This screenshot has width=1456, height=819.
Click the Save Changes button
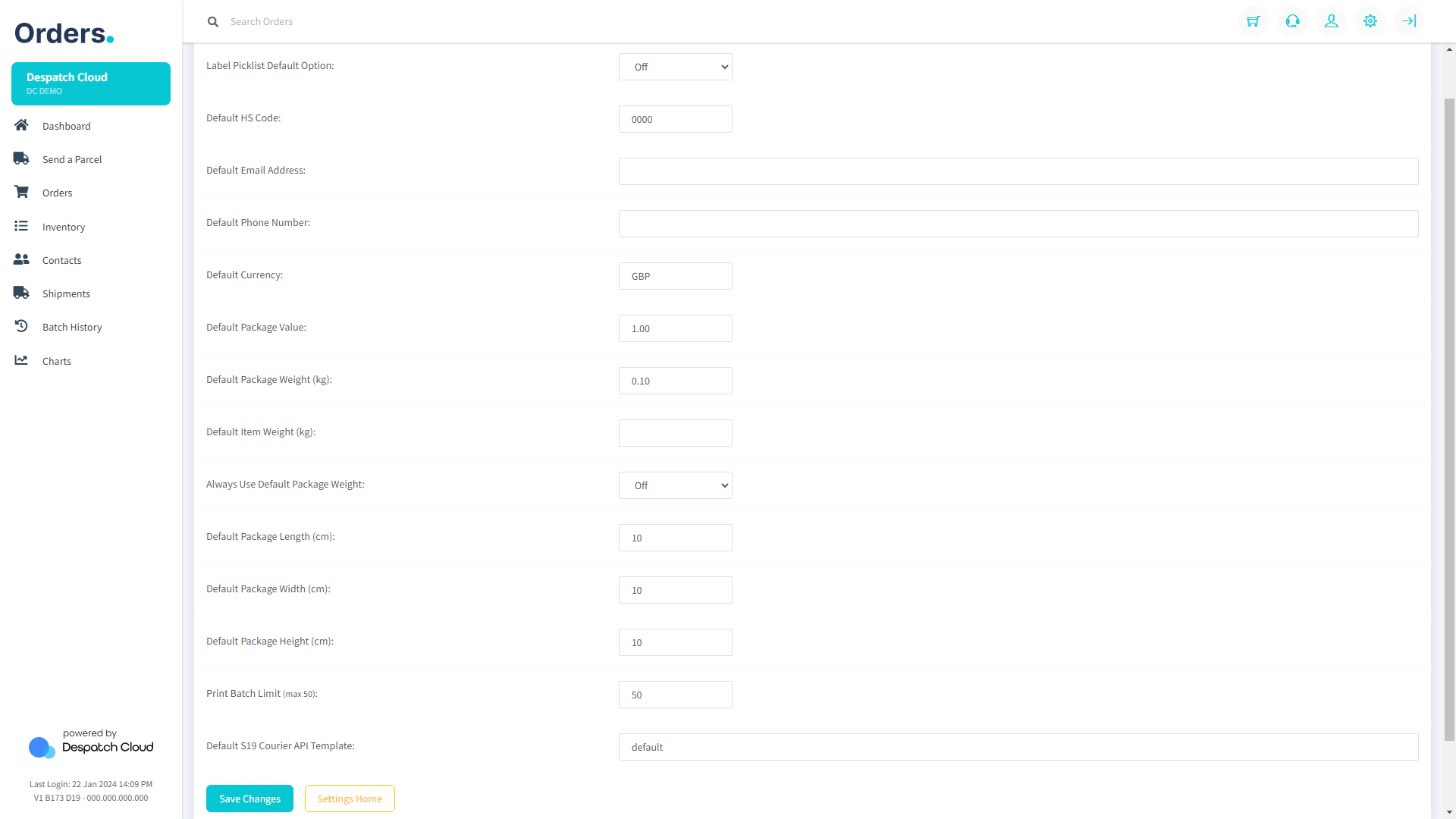coord(249,799)
